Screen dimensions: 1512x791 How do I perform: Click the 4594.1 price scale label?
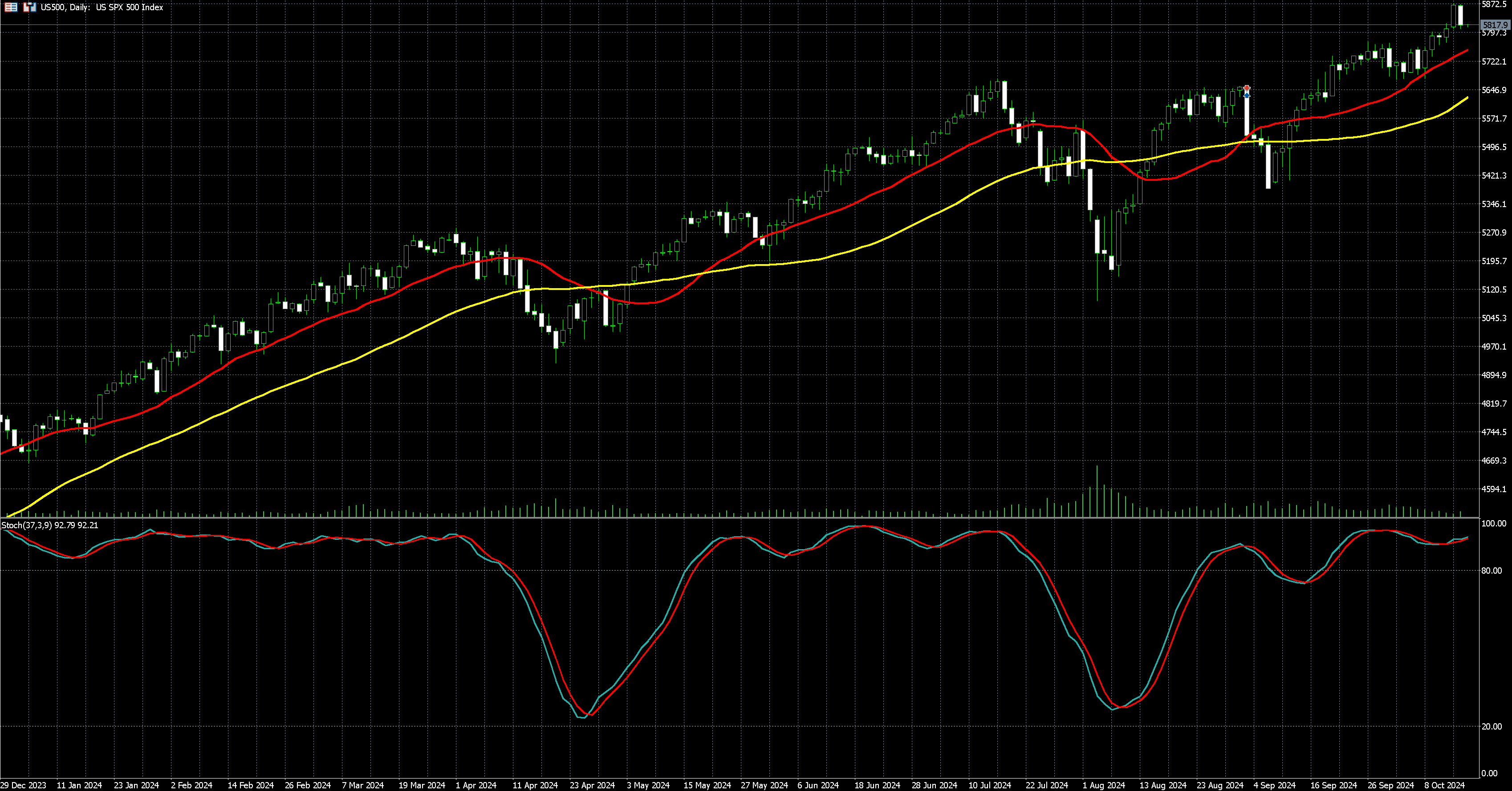[x=1494, y=489]
